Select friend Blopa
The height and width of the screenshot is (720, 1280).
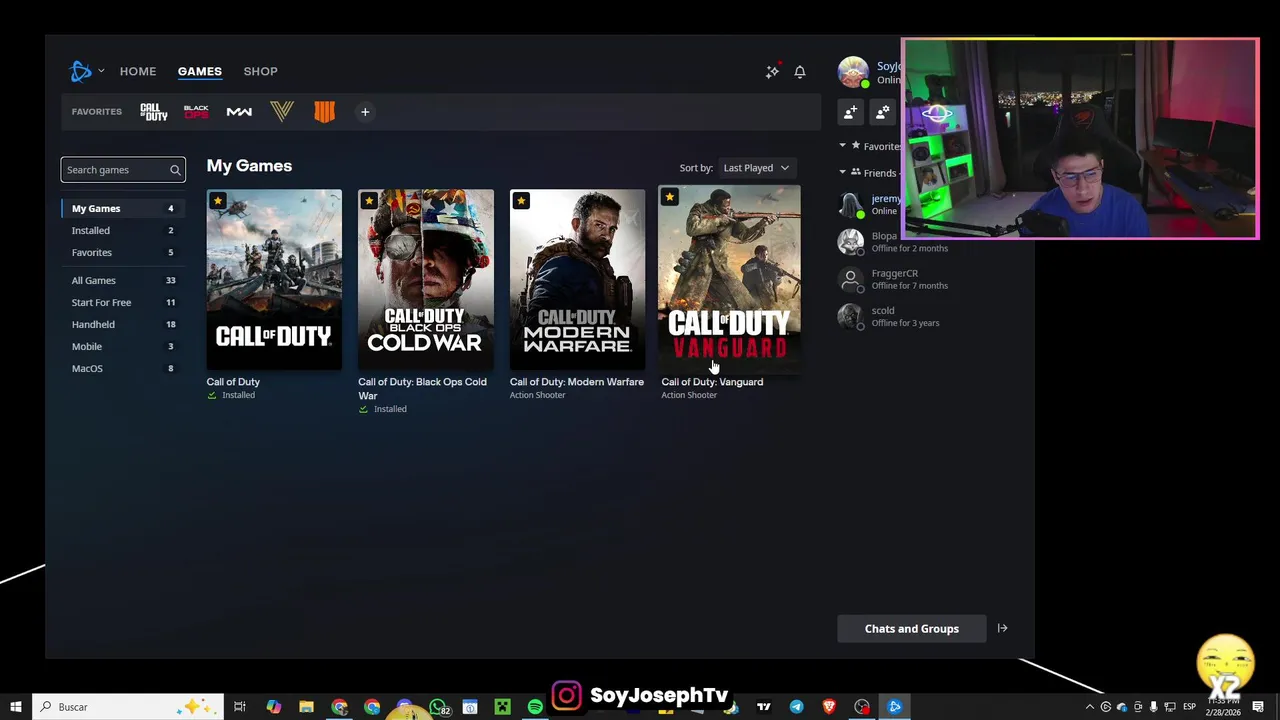click(x=884, y=236)
